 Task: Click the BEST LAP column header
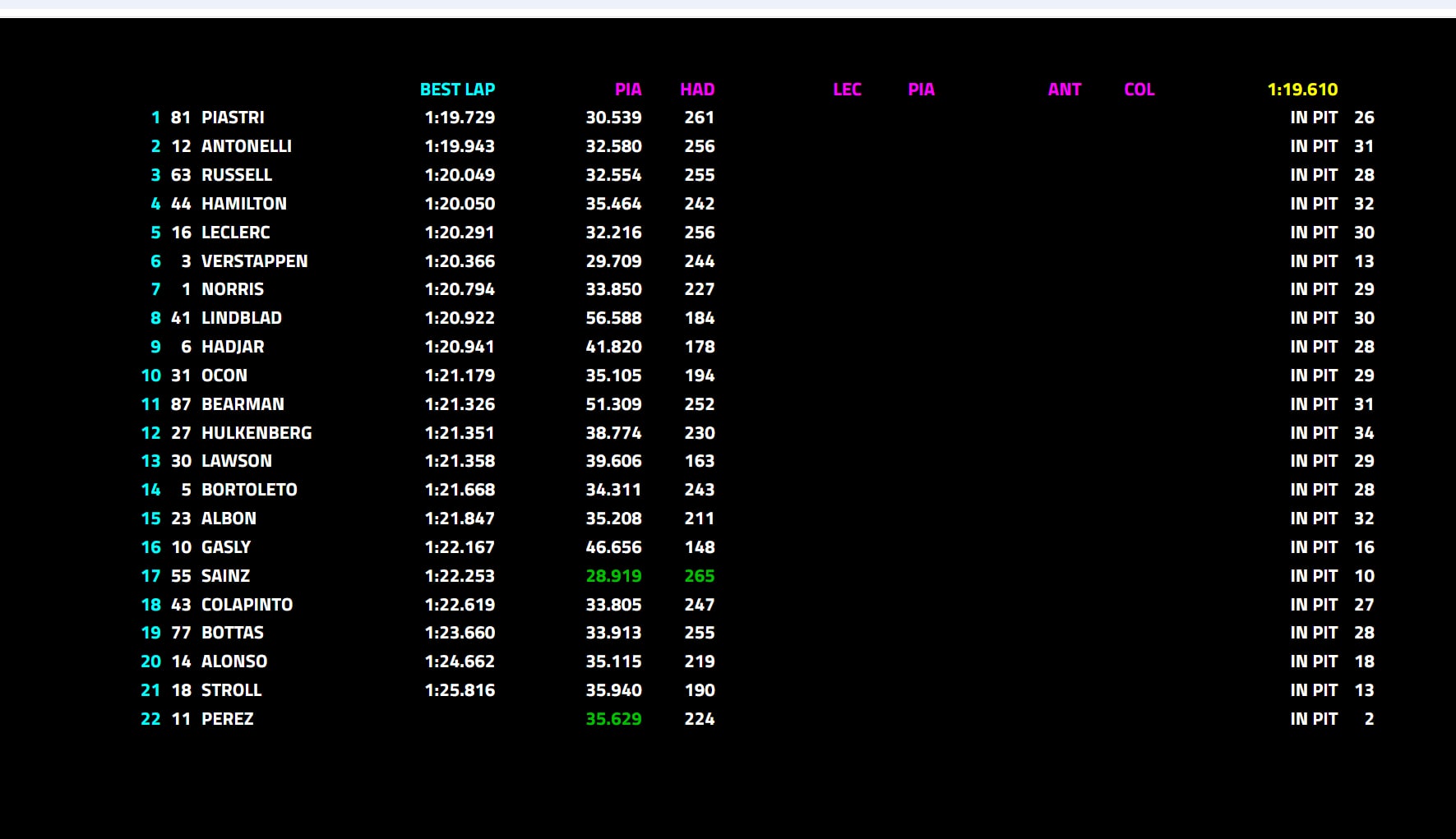point(457,90)
